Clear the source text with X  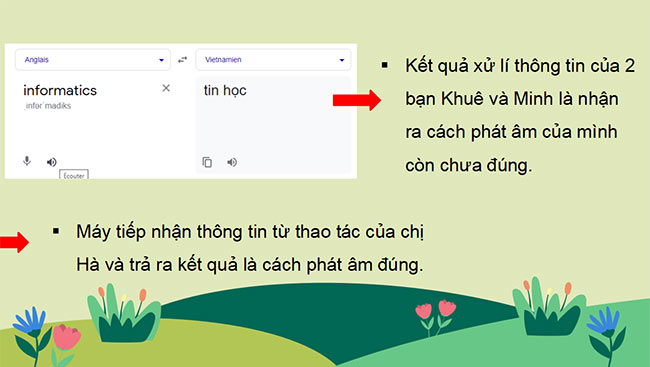point(166,88)
